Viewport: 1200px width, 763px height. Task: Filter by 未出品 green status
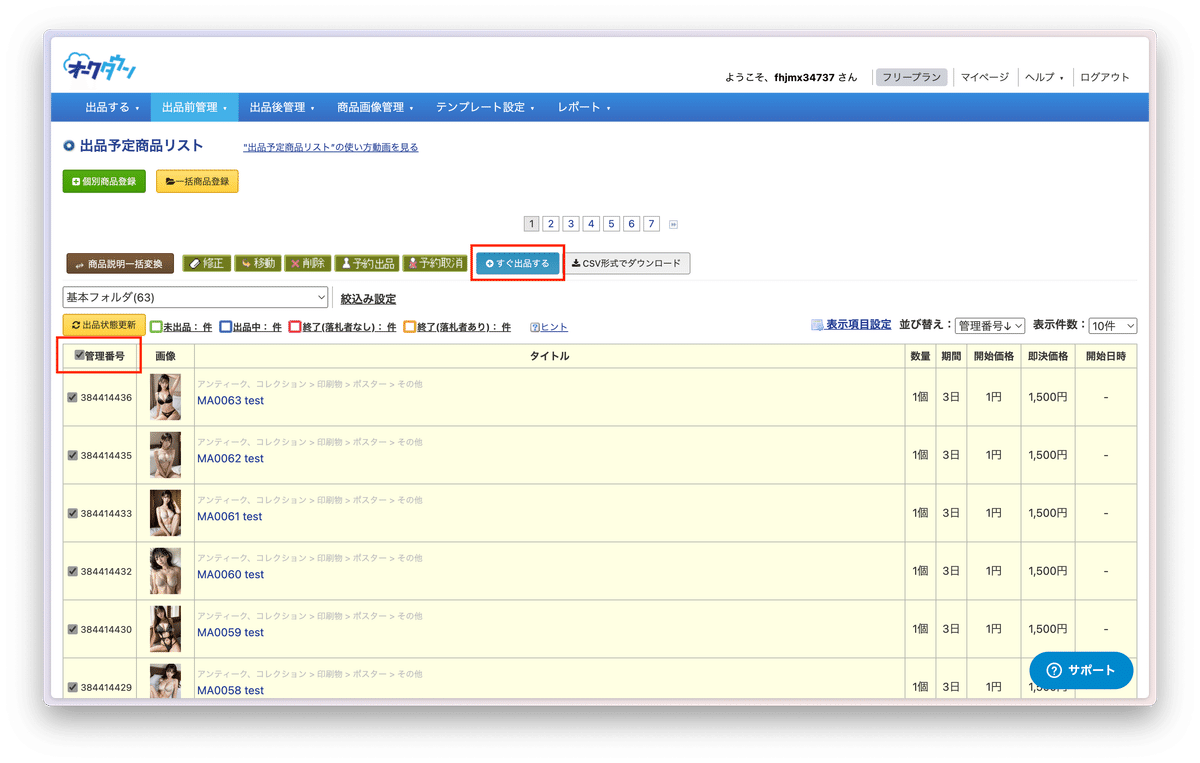(181, 327)
